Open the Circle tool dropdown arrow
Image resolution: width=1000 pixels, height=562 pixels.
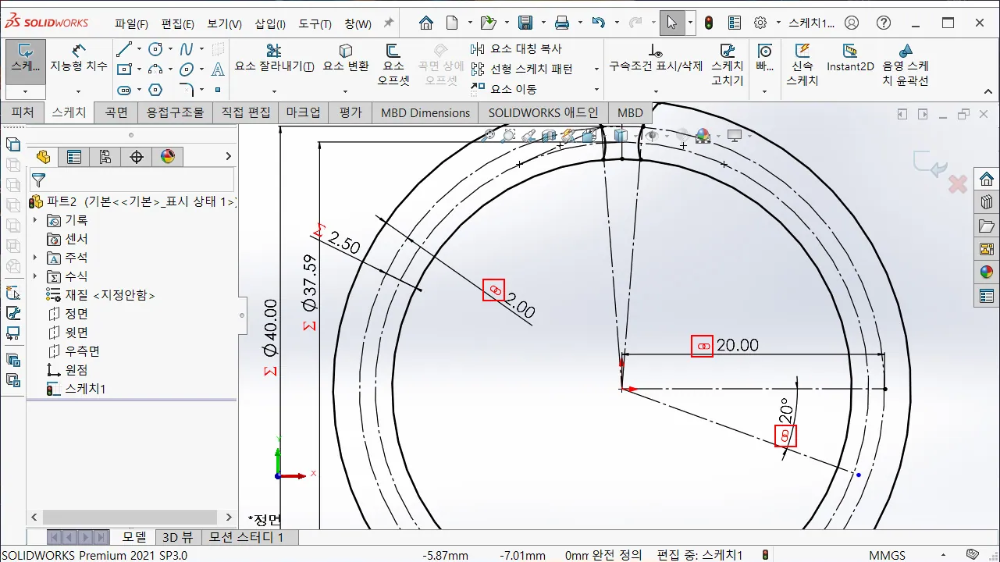(x=170, y=49)
